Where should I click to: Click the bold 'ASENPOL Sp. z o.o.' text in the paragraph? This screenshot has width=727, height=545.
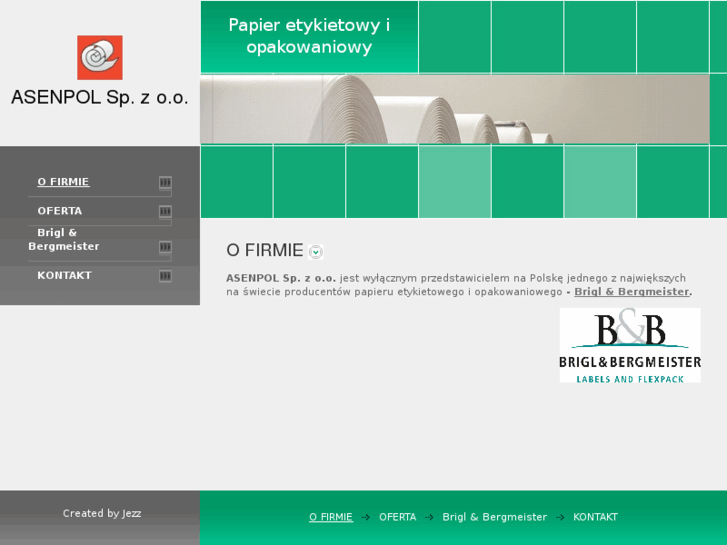[281, 278]
